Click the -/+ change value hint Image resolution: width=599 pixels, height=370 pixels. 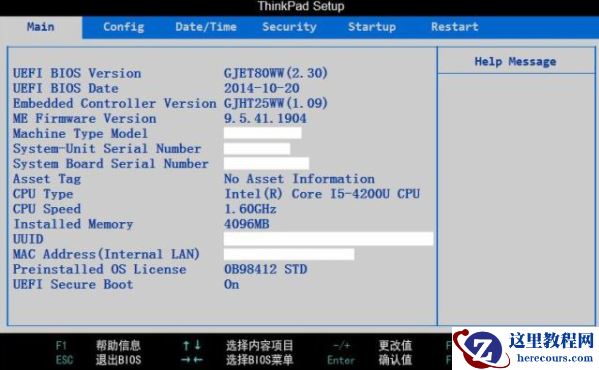(373, 346)
